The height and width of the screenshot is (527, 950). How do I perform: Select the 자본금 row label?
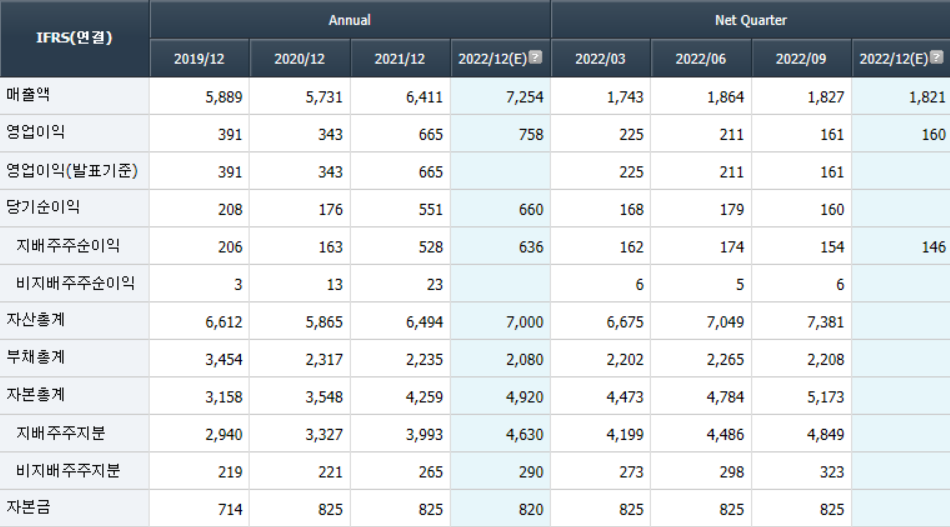pyautogui.click(x=28, y=508)
